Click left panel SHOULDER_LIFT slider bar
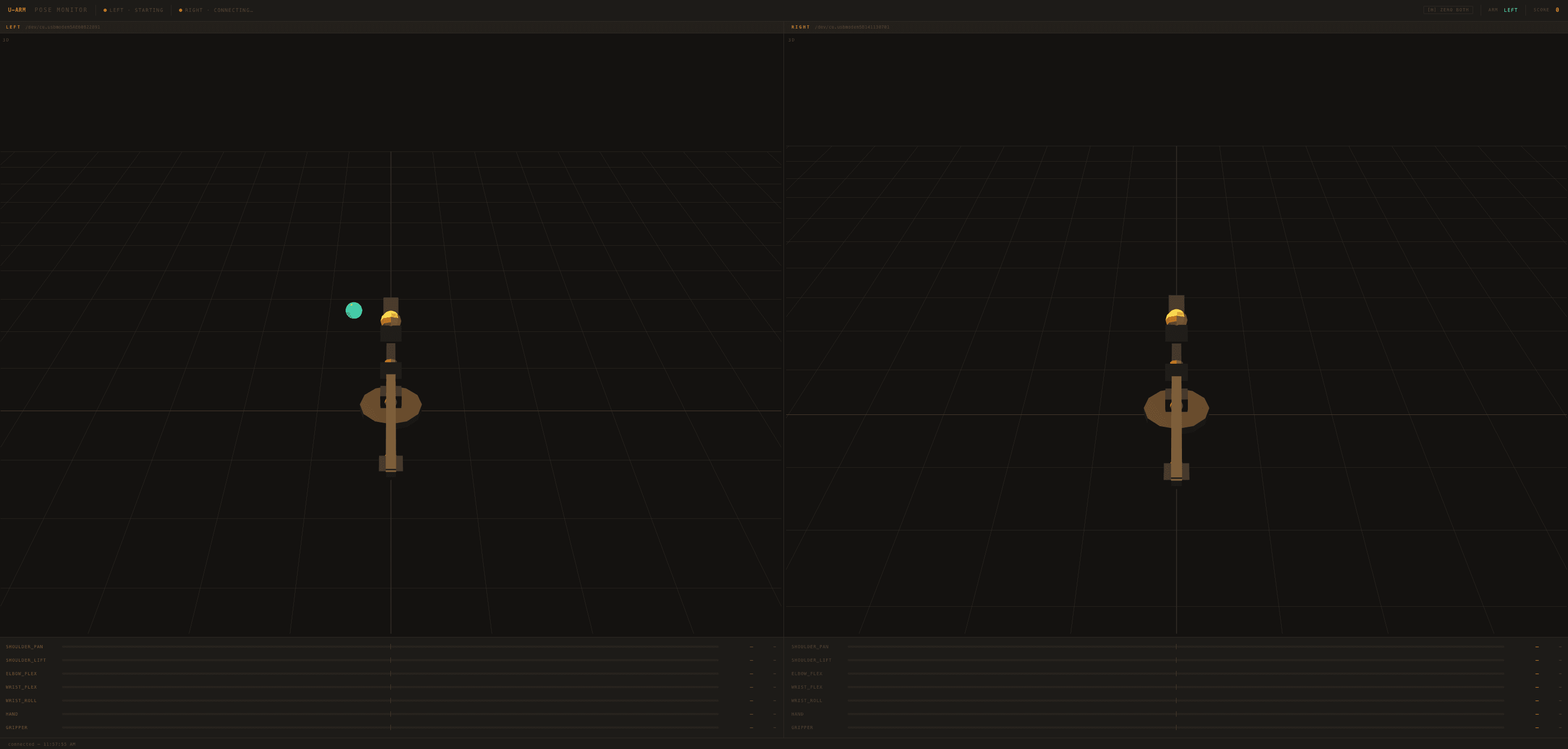Viewport: 1568px width, 749px height. [390, 660]
